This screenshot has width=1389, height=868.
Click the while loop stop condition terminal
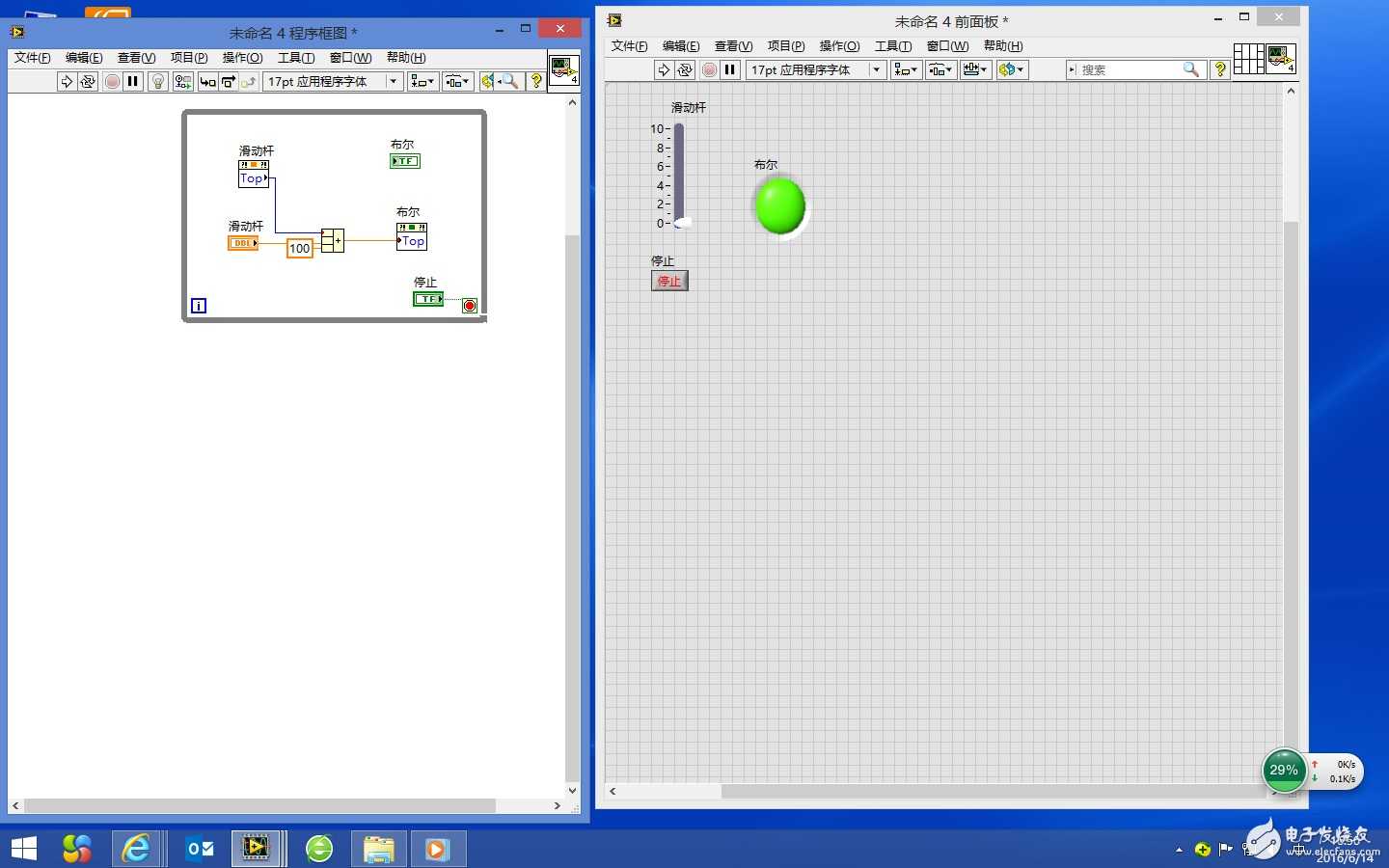[x=470, y=306]
